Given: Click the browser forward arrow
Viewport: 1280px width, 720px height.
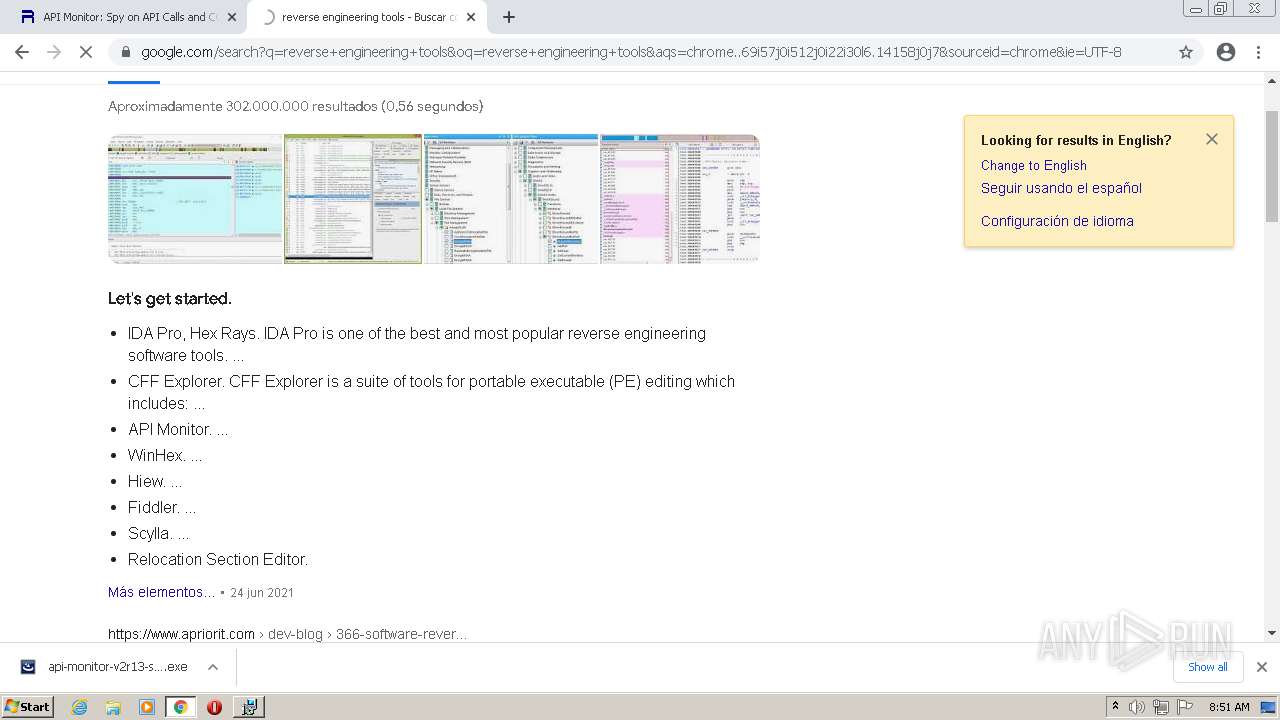Looking at the screenshot, I should (54, 52).
